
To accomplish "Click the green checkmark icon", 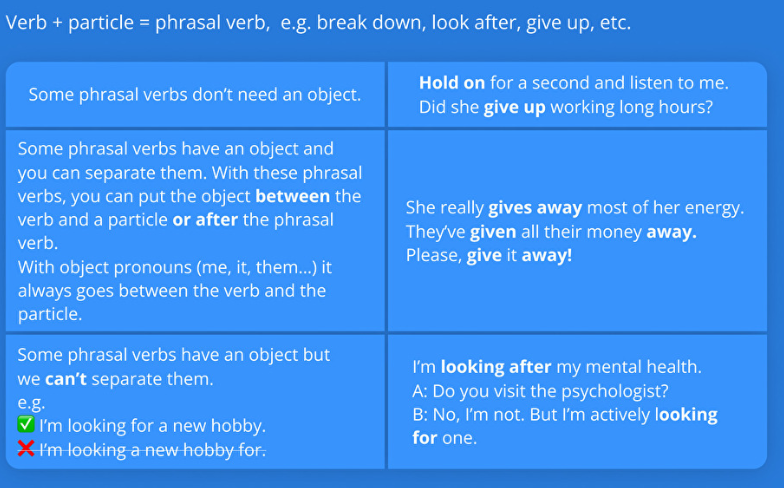I will [26, 424].
